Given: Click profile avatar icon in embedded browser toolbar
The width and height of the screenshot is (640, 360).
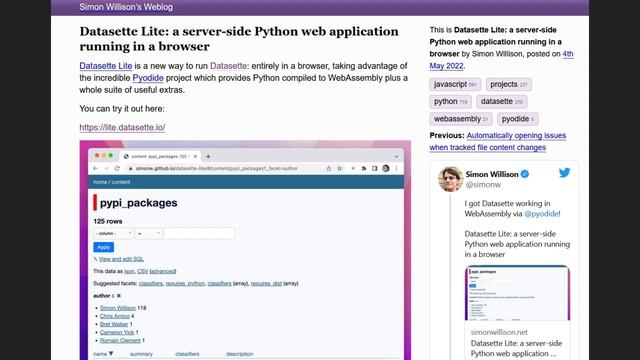Looking at the screenshot, I should [x=386, y=168].
